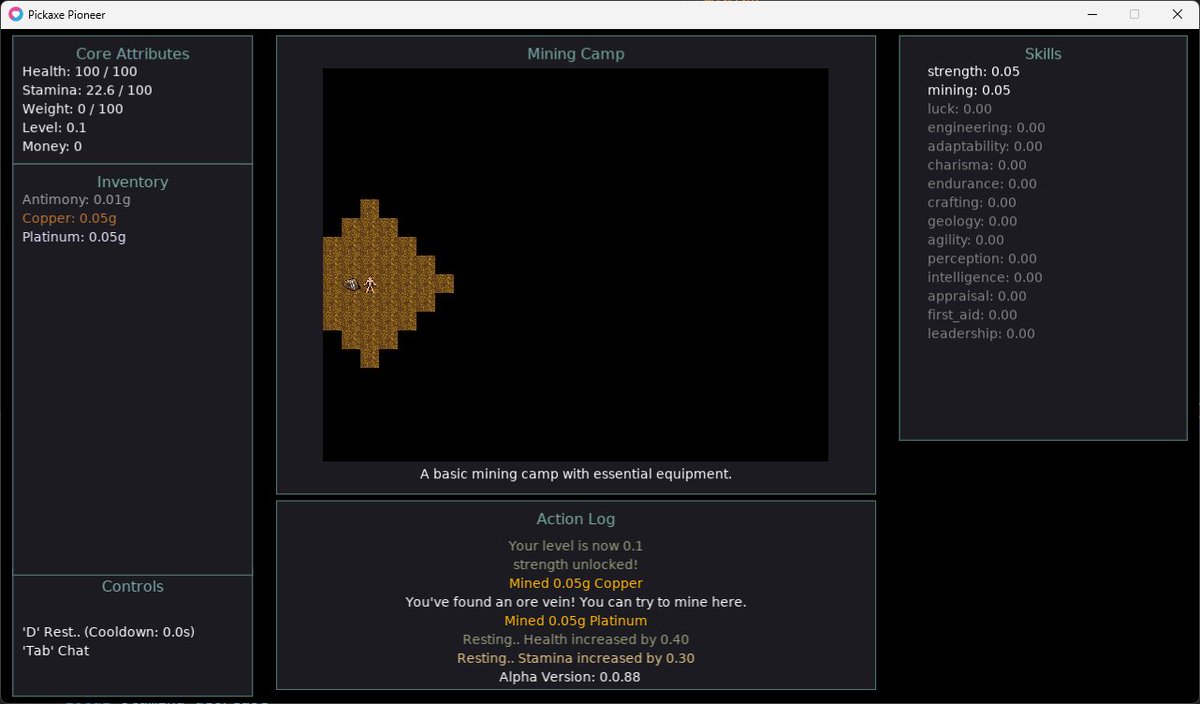Click the Action Log heading
1200x704 pixels.
[576, 519]
